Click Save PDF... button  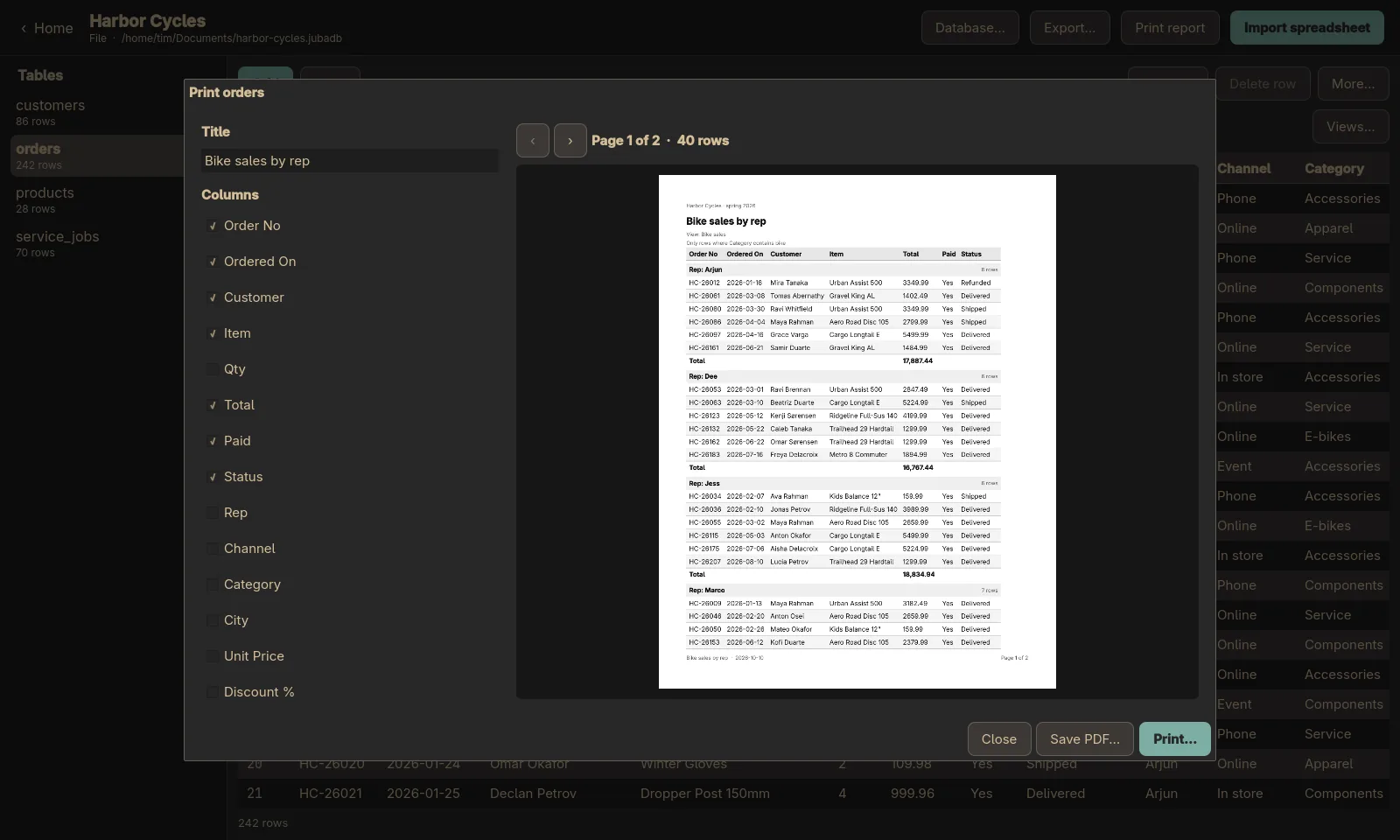(x=1085, y=739)
